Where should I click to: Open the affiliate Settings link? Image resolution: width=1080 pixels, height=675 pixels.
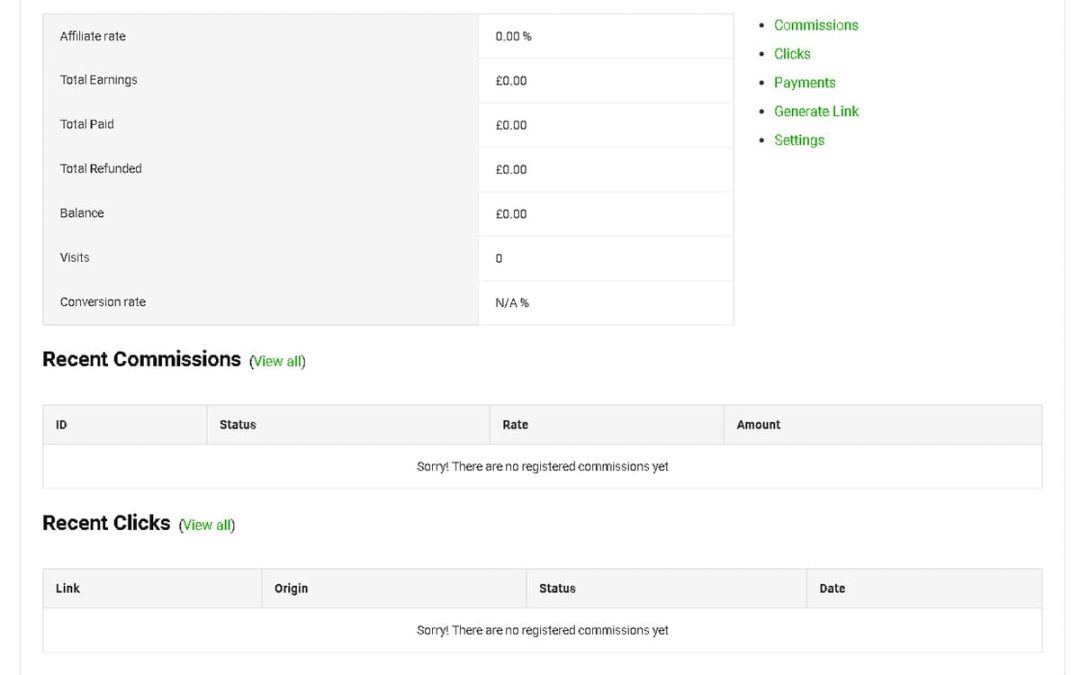(x=799, y=140)
